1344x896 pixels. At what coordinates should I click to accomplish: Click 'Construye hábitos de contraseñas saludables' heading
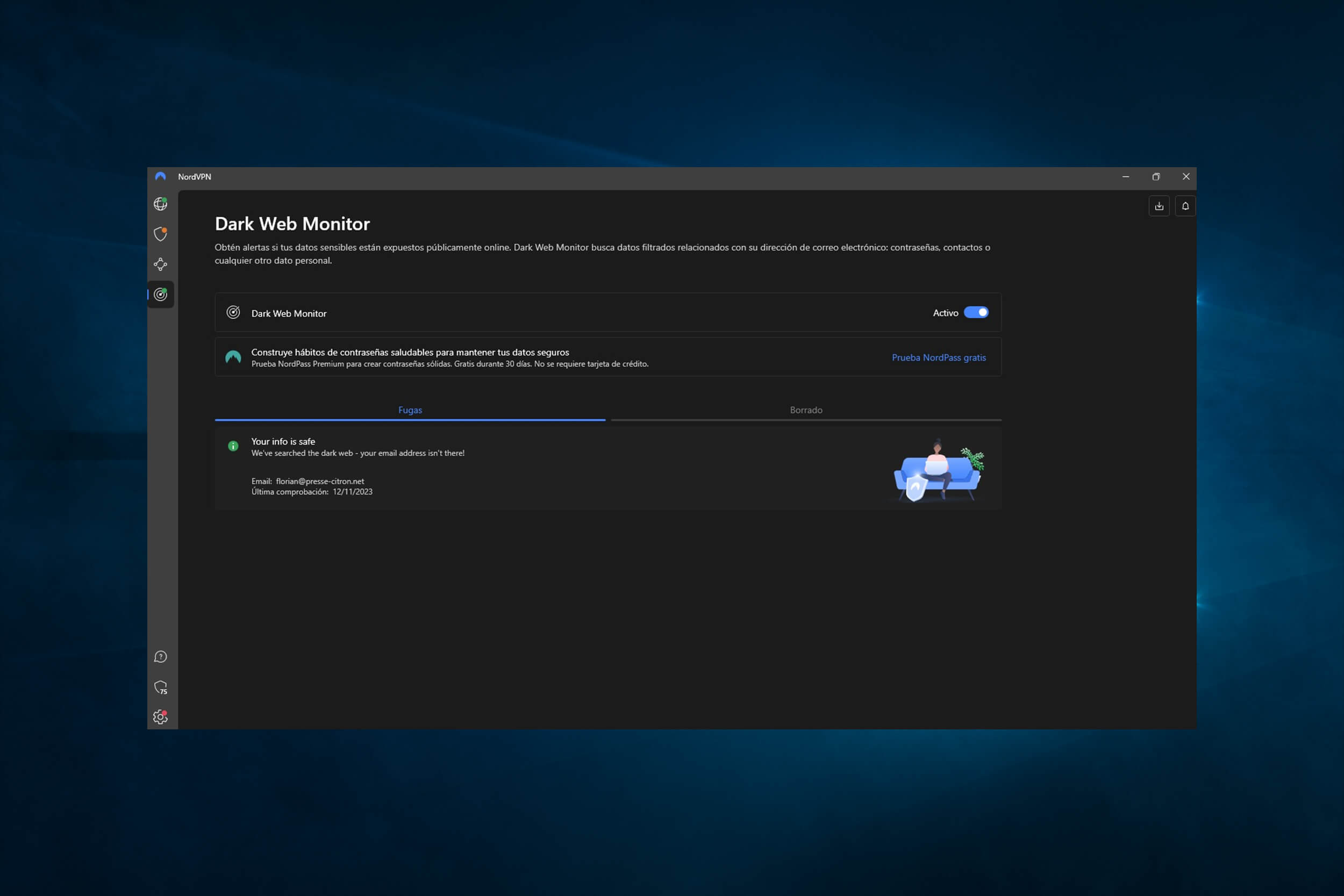[x=410, y=353]
